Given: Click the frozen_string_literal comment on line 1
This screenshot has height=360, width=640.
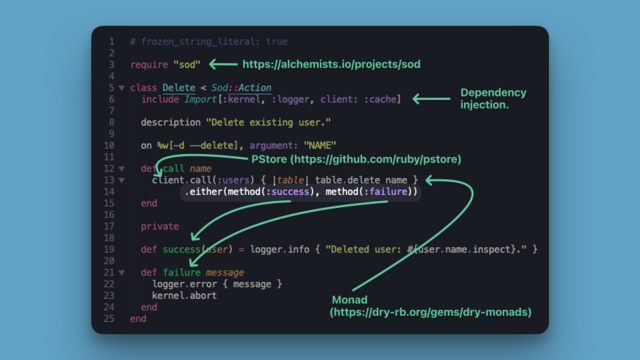Looking at the screenshot, I should point(209,42).
